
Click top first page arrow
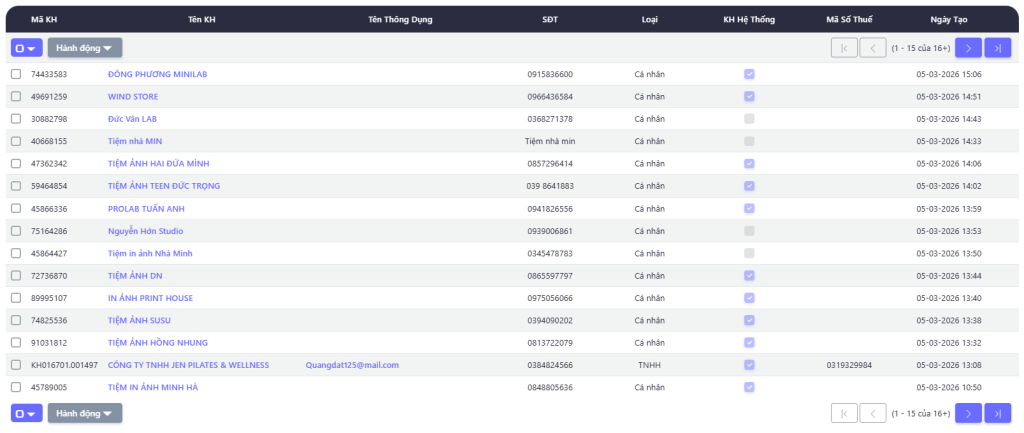[844, 47]
